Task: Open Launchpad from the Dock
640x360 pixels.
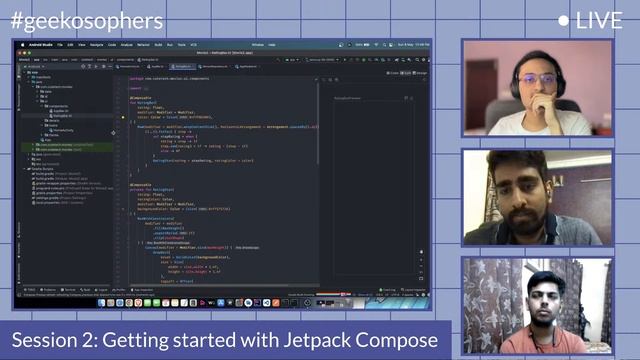Action: click(111, 302)
